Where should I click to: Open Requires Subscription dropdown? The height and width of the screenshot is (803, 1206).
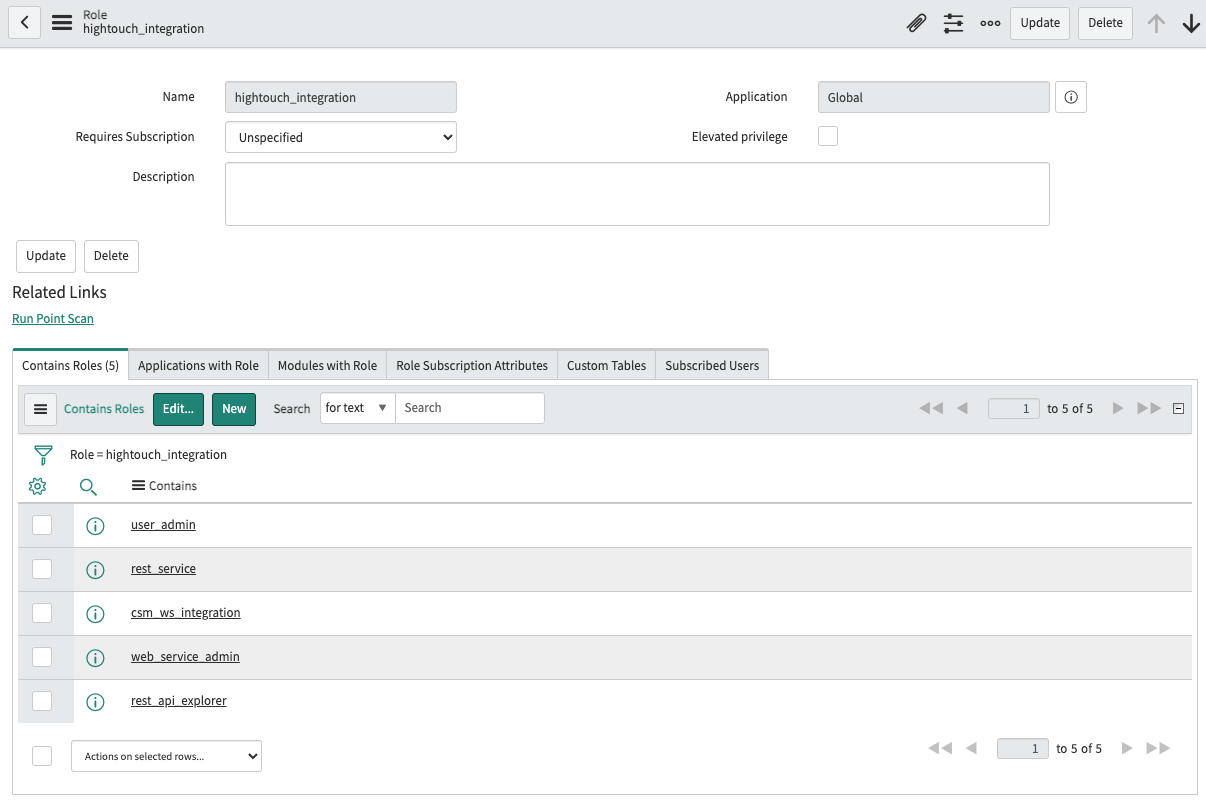click(341, 137)
